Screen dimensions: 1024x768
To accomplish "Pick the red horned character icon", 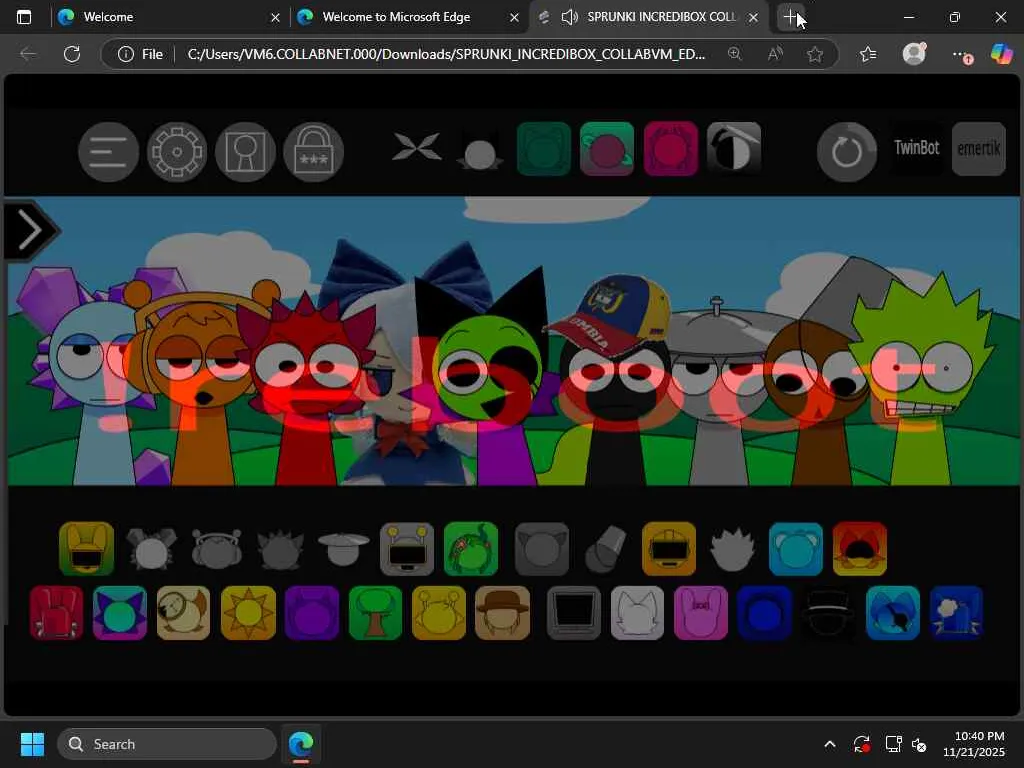I will pos(56,613).
